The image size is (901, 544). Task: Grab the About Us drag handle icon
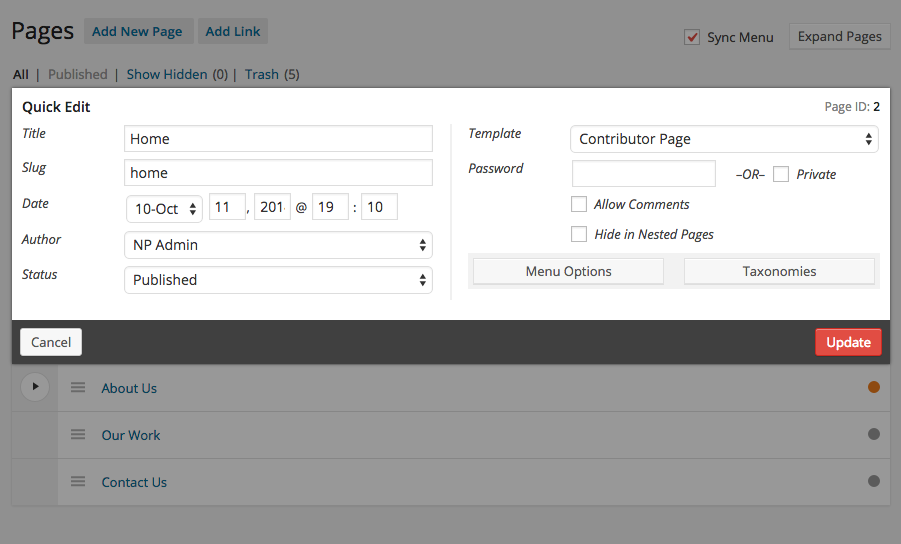78,388
